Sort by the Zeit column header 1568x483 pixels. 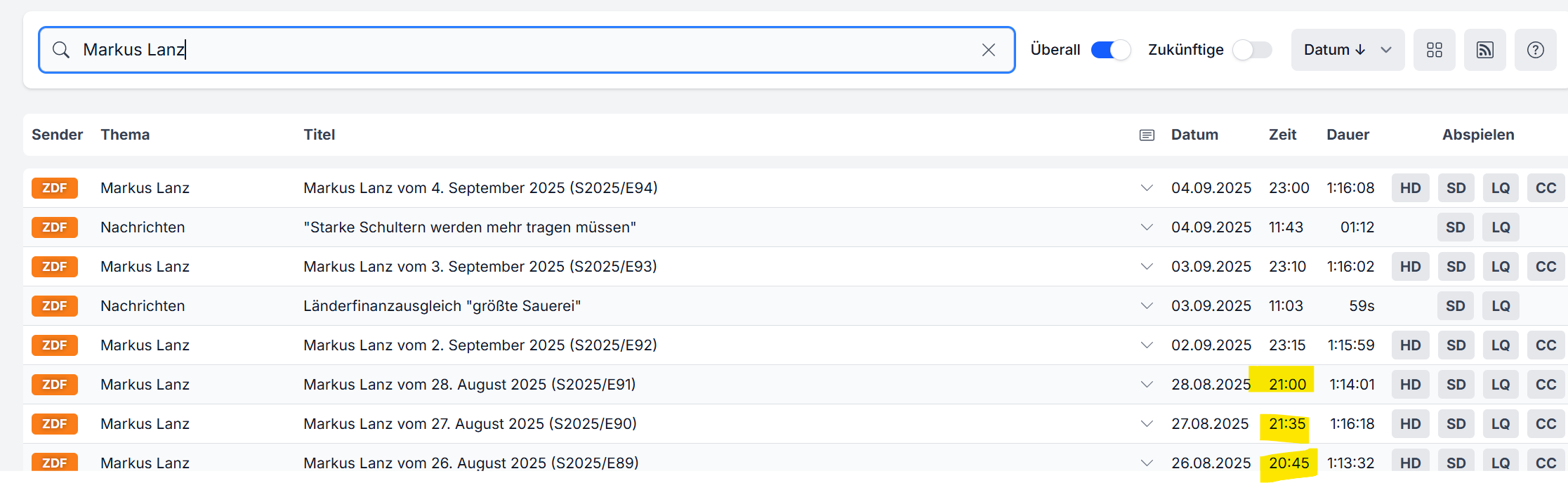pos(1283,135)
